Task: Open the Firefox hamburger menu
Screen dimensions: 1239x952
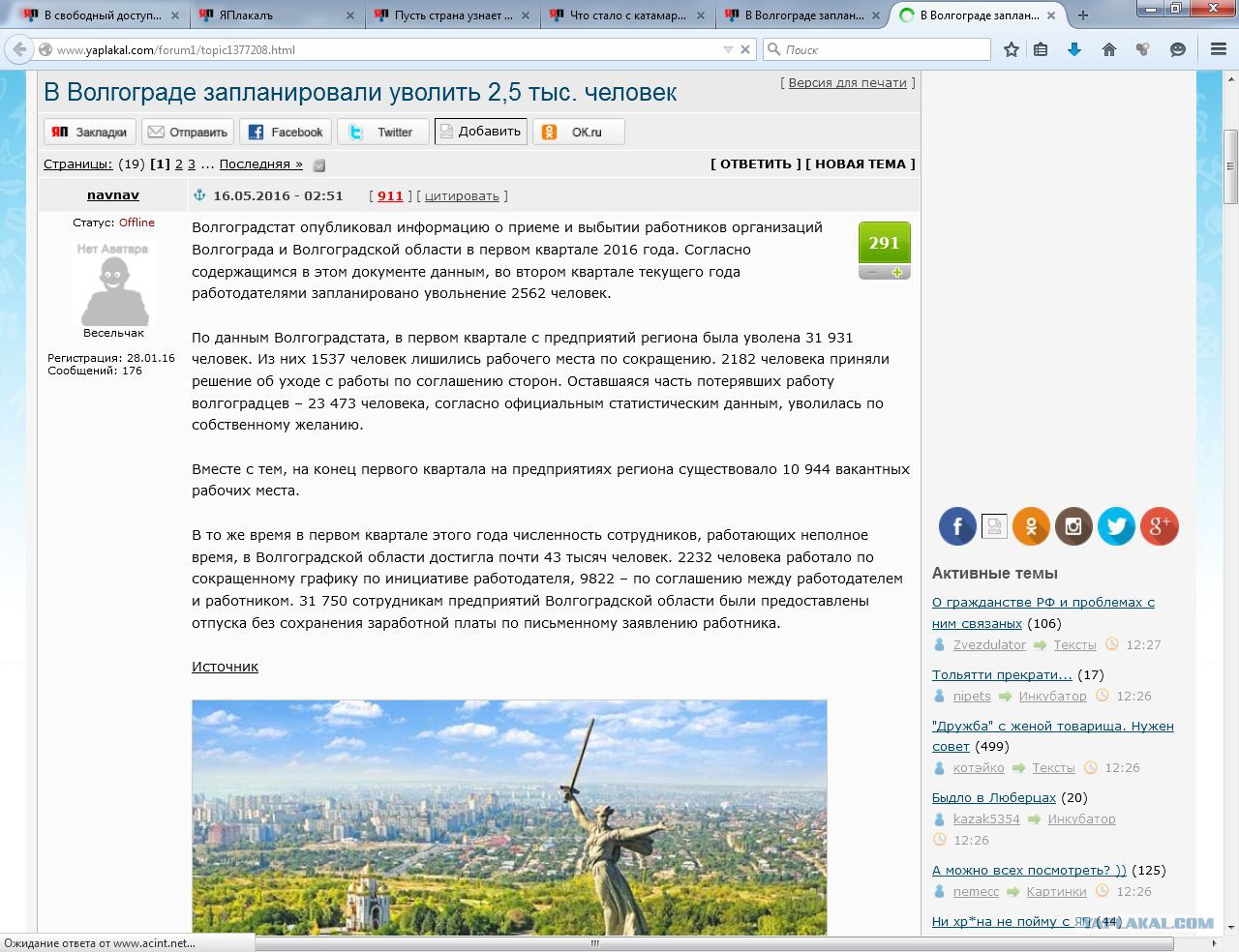Action: 1219,49
